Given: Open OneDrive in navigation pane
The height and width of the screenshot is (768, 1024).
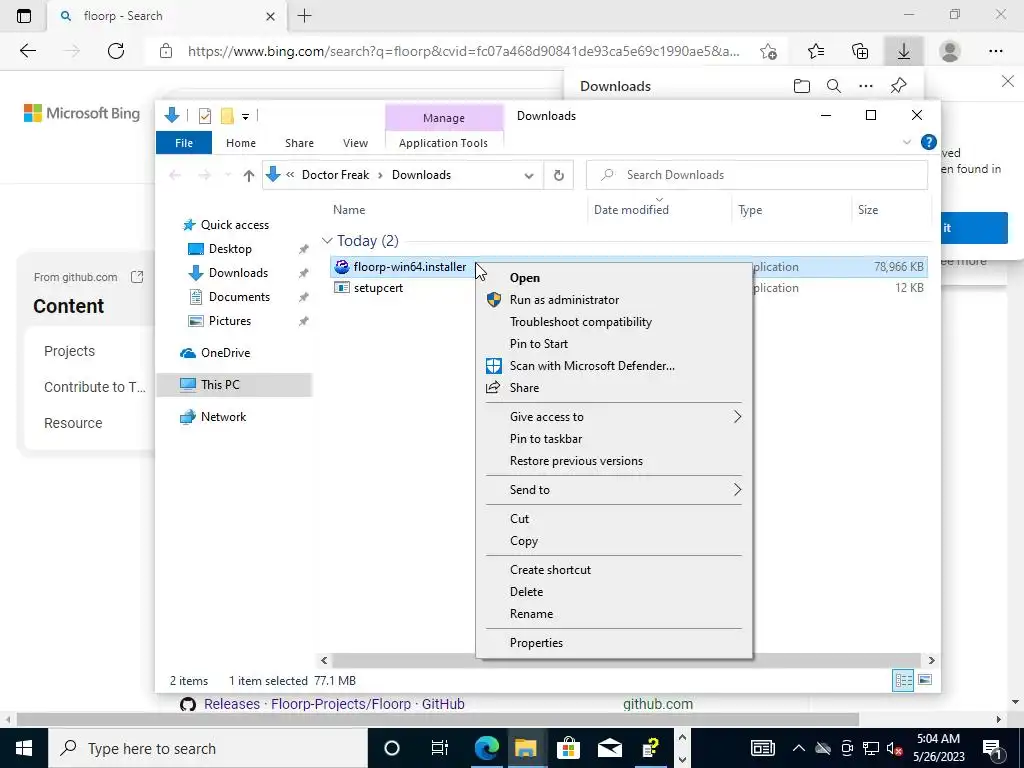Looking at the screenshot, I should [x=225, y=353].
